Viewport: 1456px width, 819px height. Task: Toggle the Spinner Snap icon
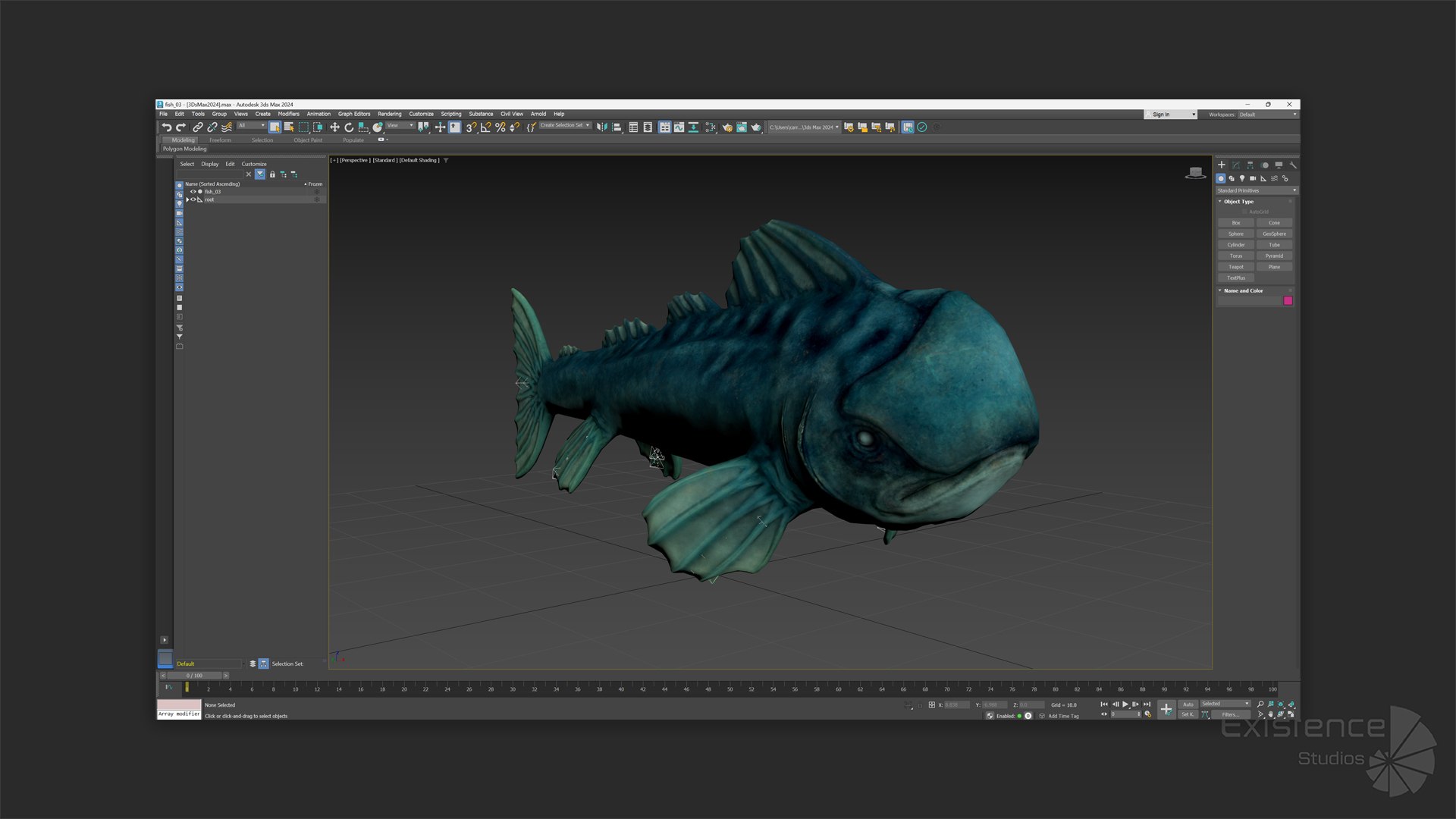point(514,127)
